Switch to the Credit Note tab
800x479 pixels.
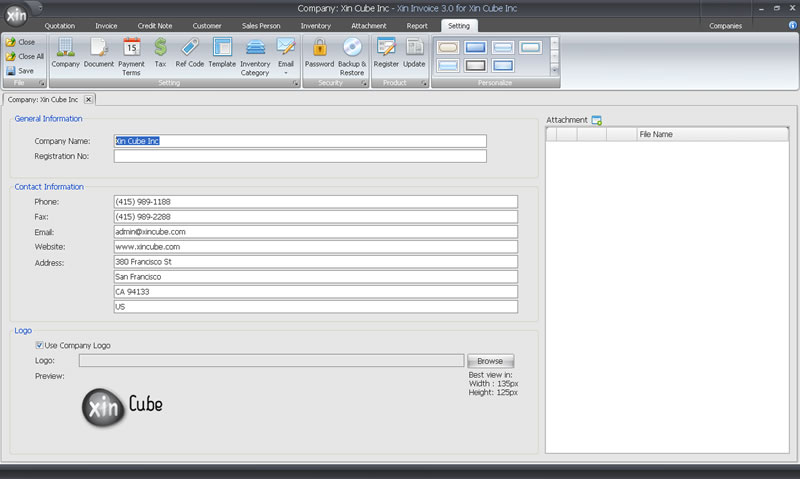point(155,26)
